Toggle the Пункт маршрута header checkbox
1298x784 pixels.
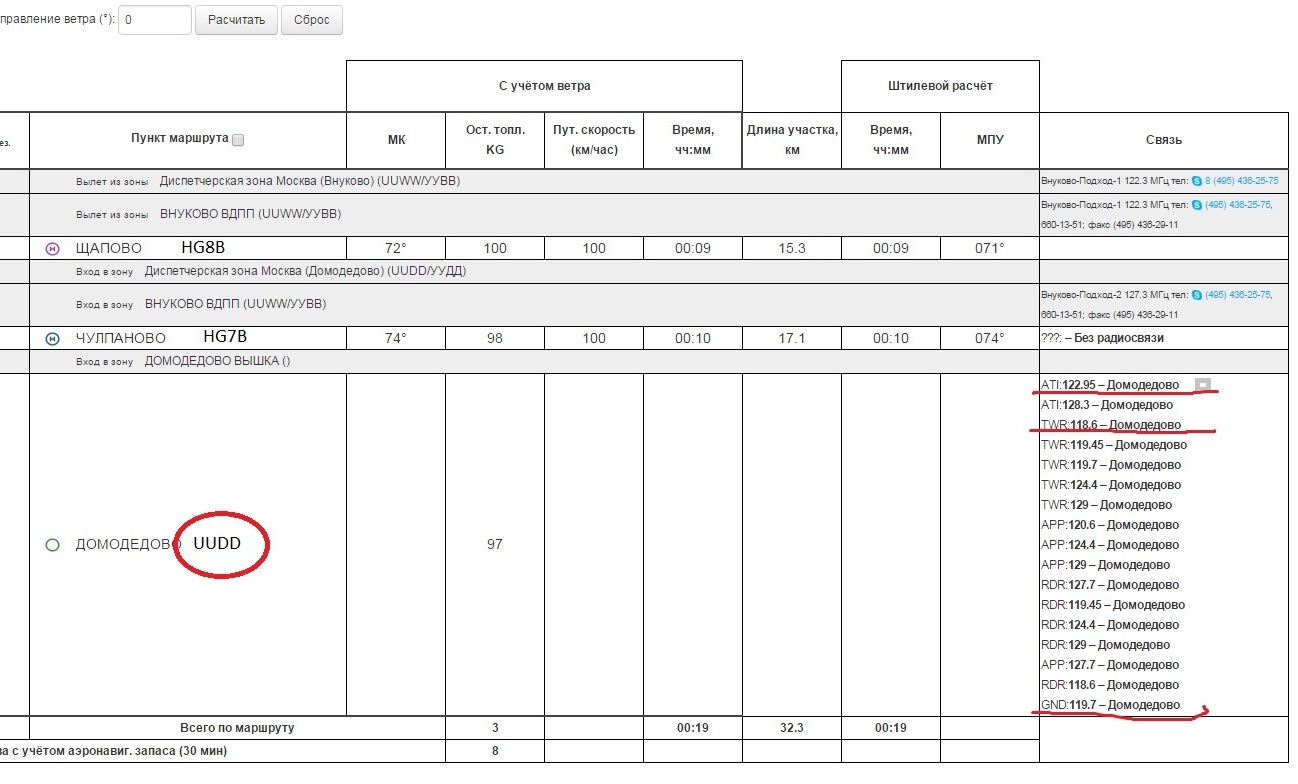click(x=238, y=141)
